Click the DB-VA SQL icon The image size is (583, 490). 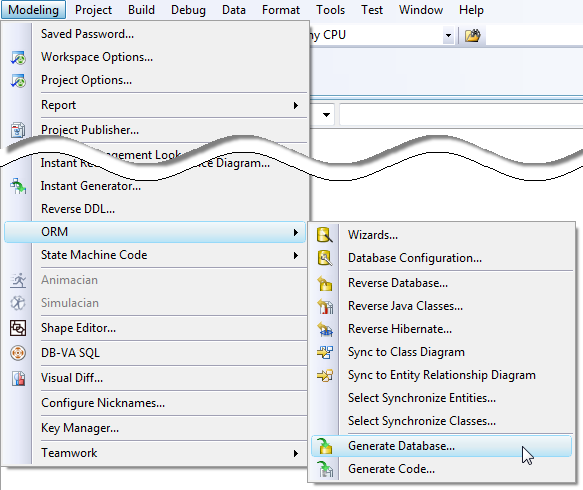[18, 353]
